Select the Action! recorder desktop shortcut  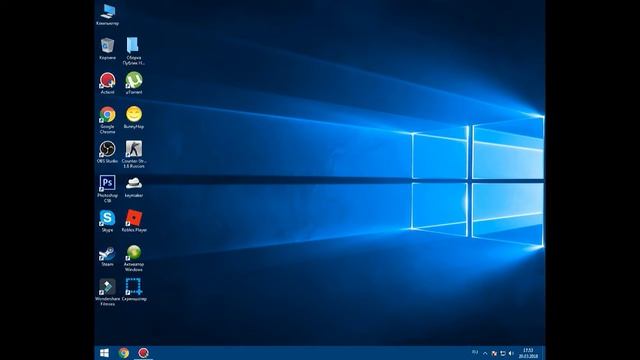[107, 83]
